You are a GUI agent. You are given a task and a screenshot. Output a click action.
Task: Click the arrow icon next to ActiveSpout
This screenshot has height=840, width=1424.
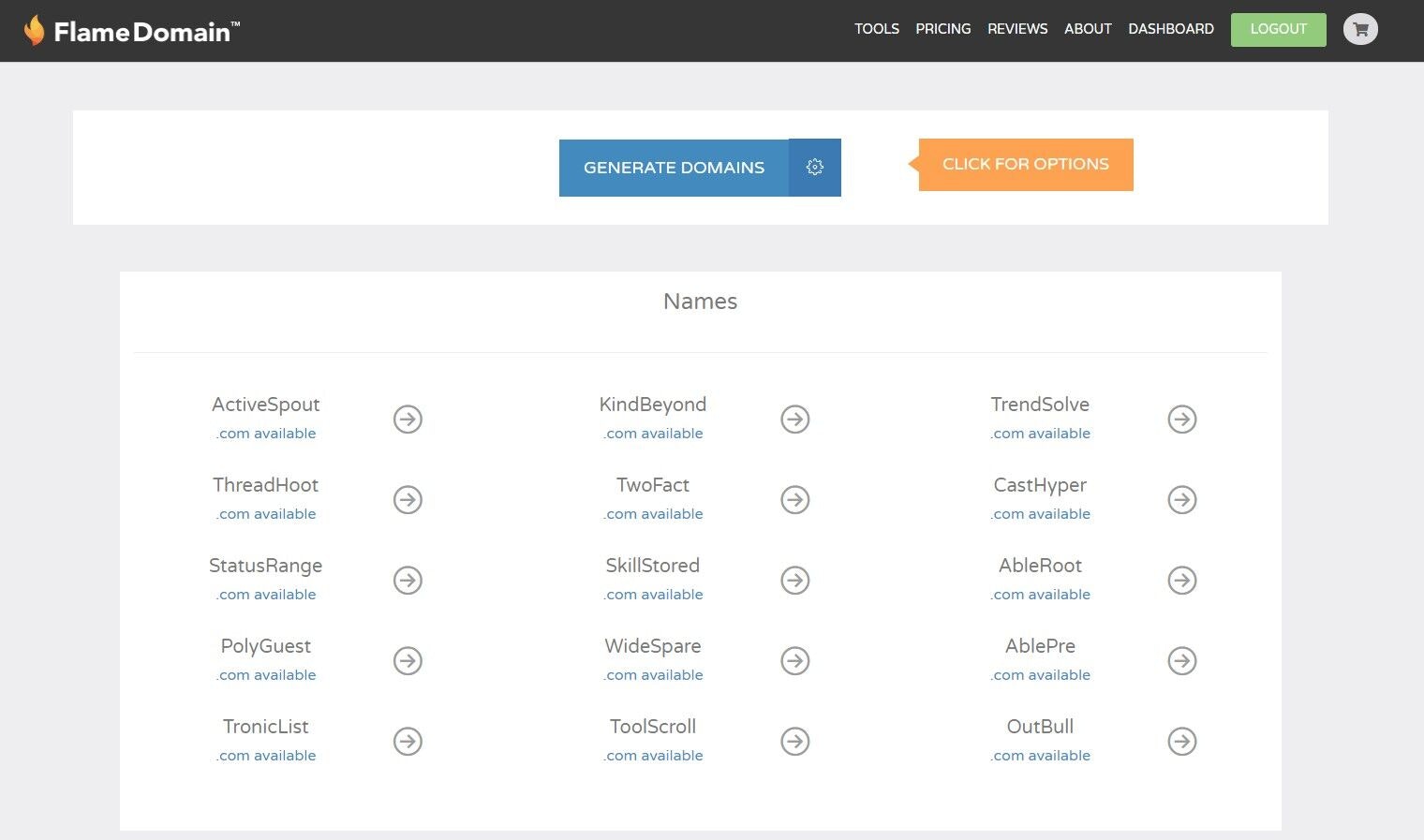408,419
